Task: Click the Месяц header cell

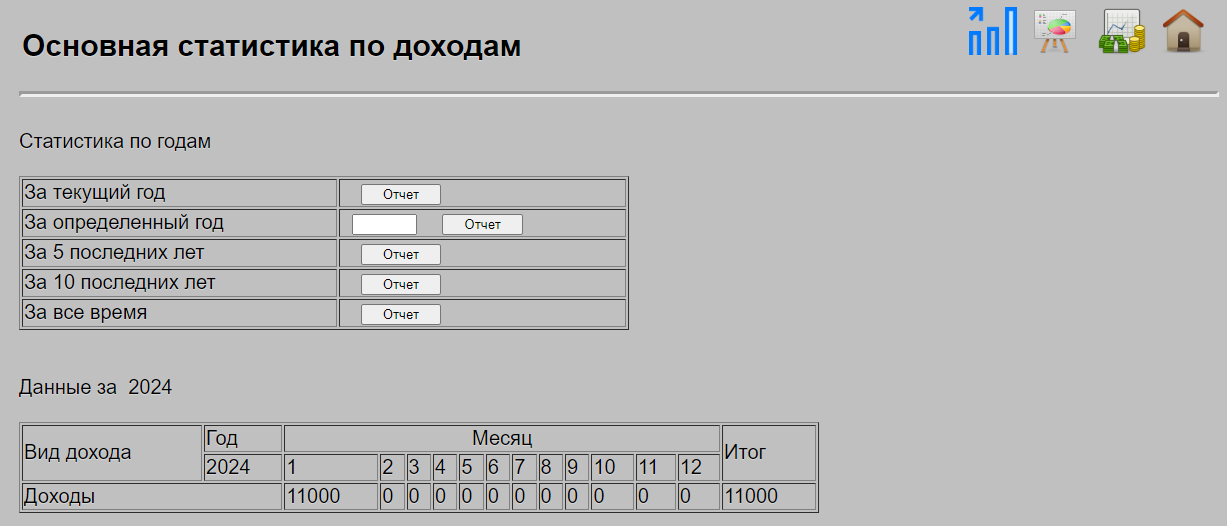Action: [502, 438]
